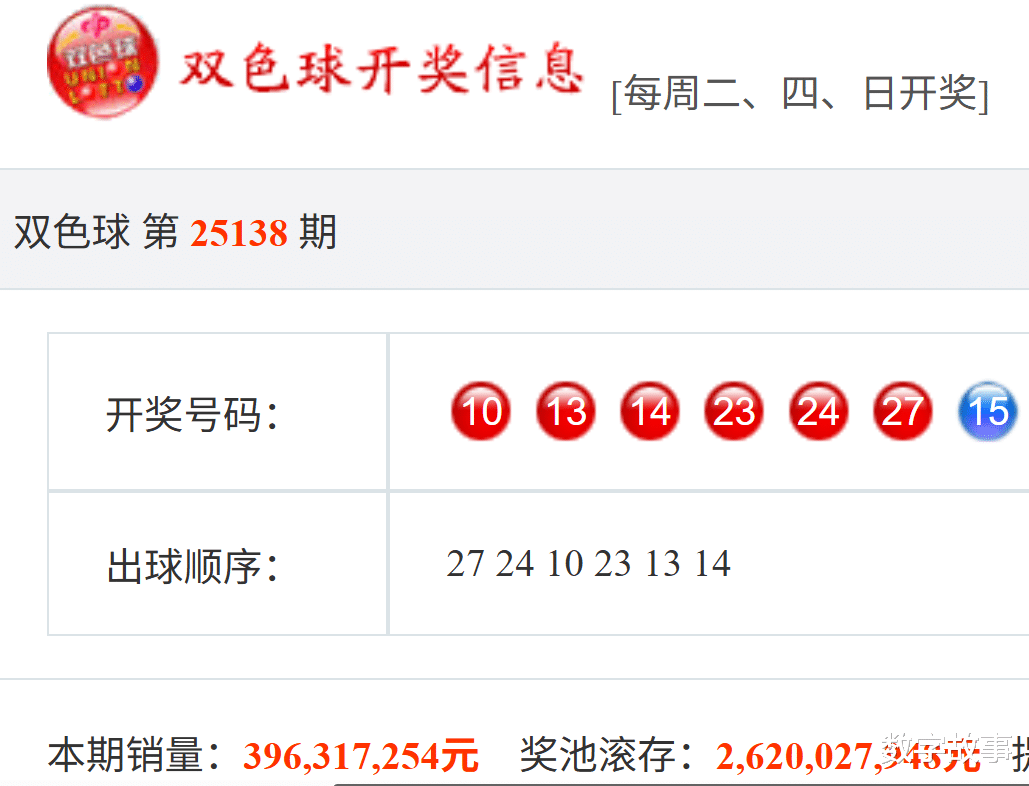Image resolution: width=1029 pixels, height=786 pixels.
Task: Click the red Double Color Ball logo icon
Action: pos(103,63)
